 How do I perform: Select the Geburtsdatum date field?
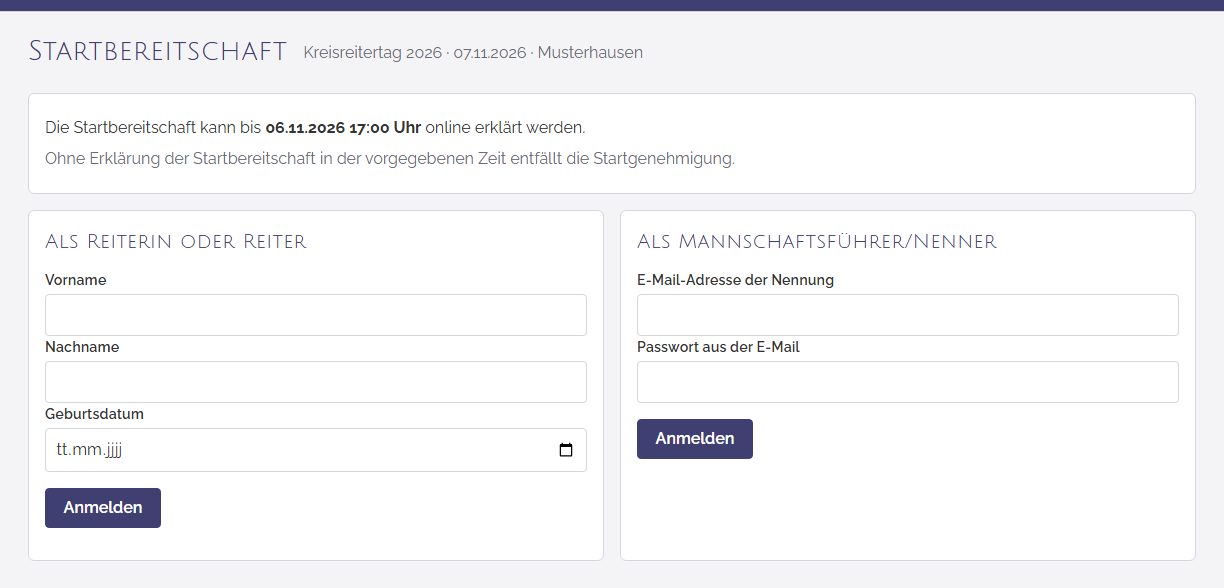coord(316,450)
